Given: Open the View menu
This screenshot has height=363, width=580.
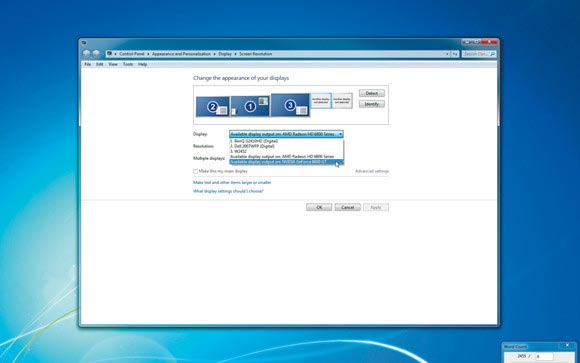Looking at the screenshot, I should pos(113,64).
